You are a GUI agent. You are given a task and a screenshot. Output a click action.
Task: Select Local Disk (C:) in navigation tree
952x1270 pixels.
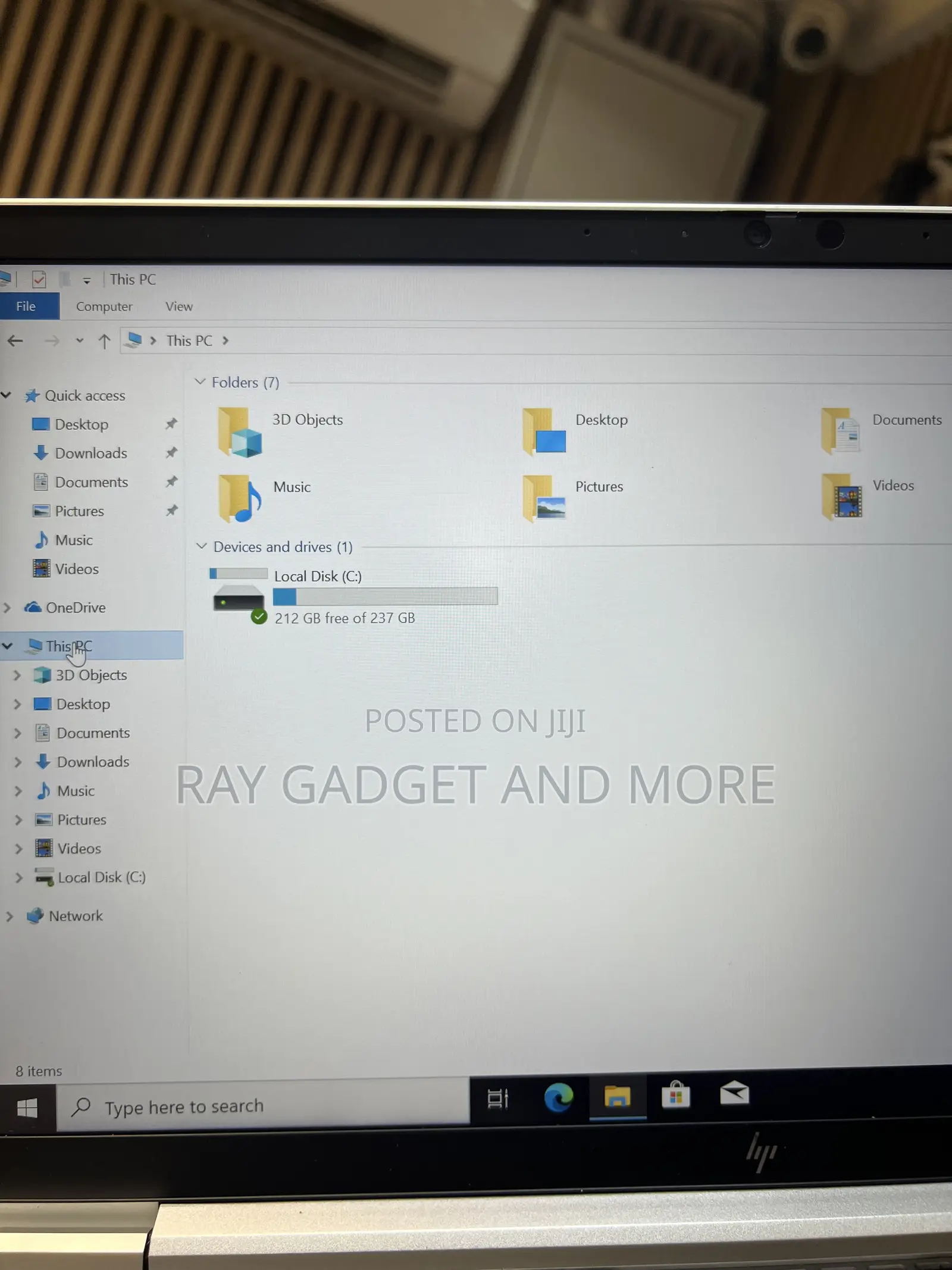102,877
